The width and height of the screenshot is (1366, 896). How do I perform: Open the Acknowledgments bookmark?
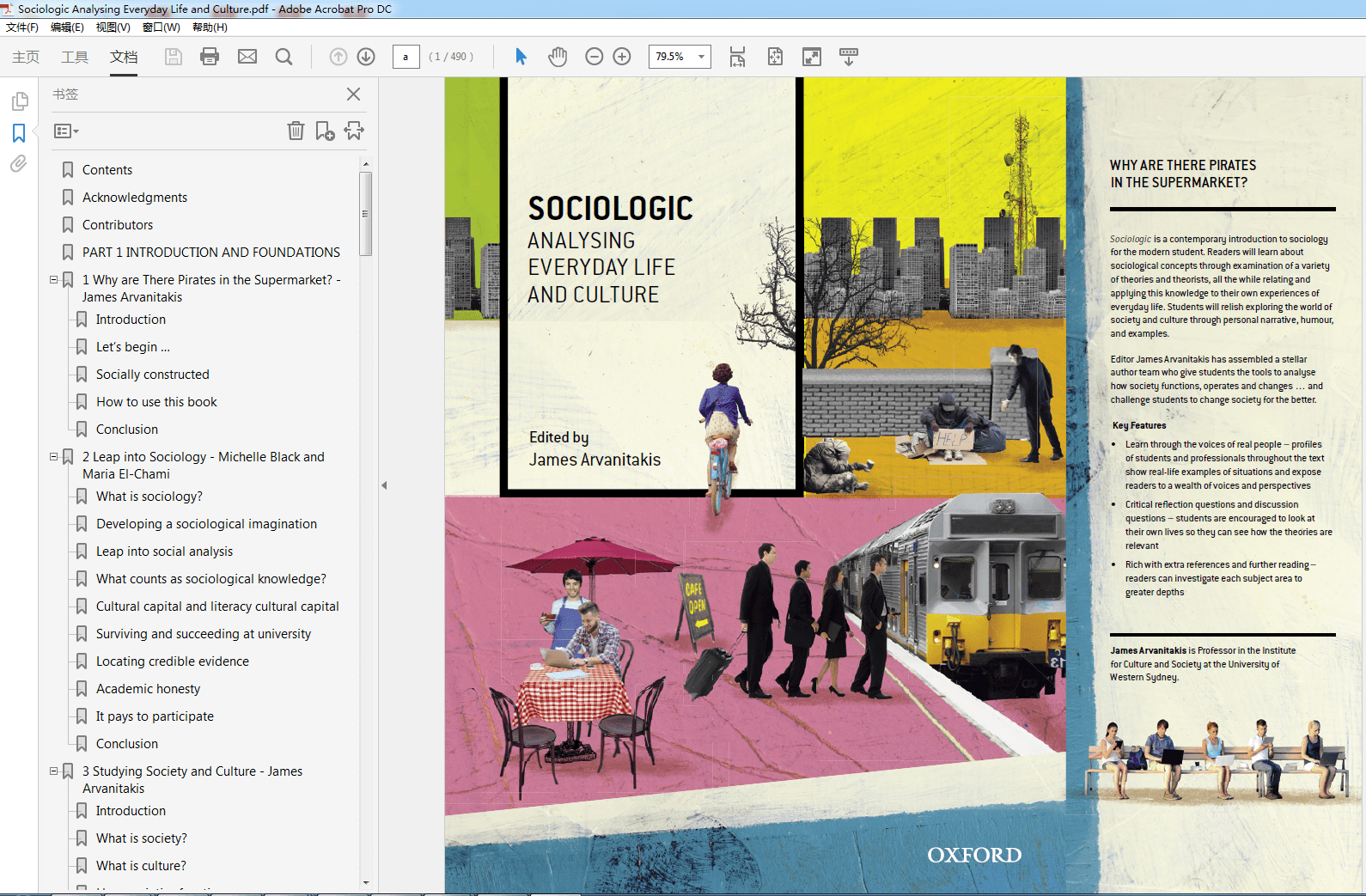click(135, 198)
